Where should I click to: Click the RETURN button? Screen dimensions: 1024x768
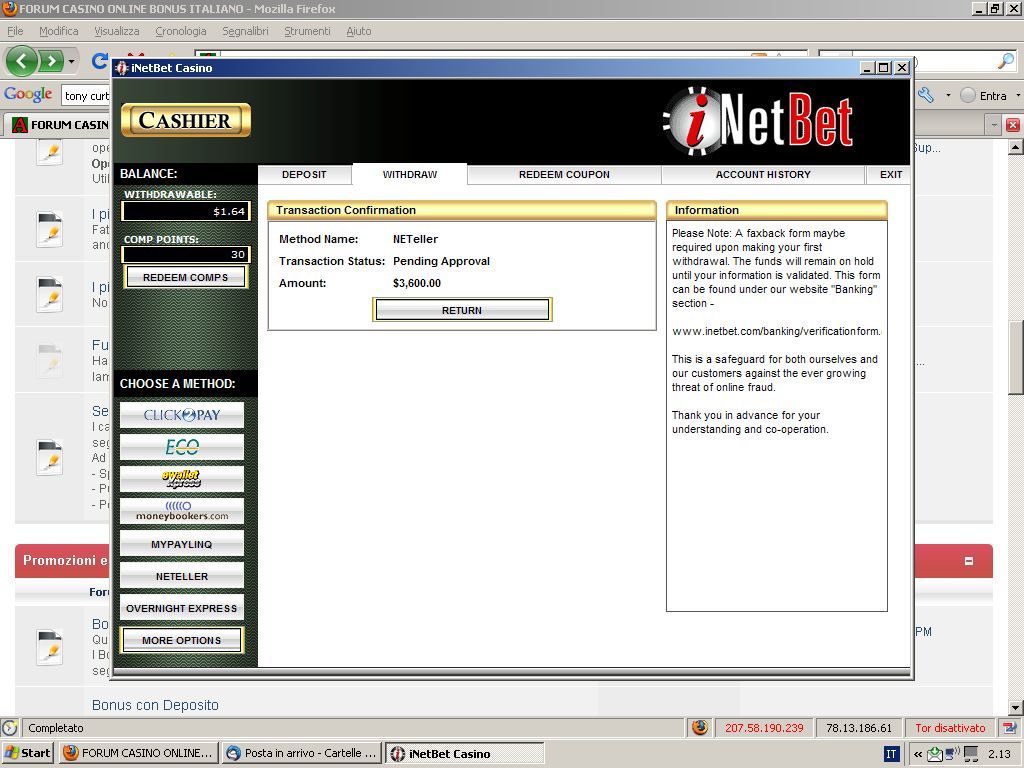coord(462,310)
